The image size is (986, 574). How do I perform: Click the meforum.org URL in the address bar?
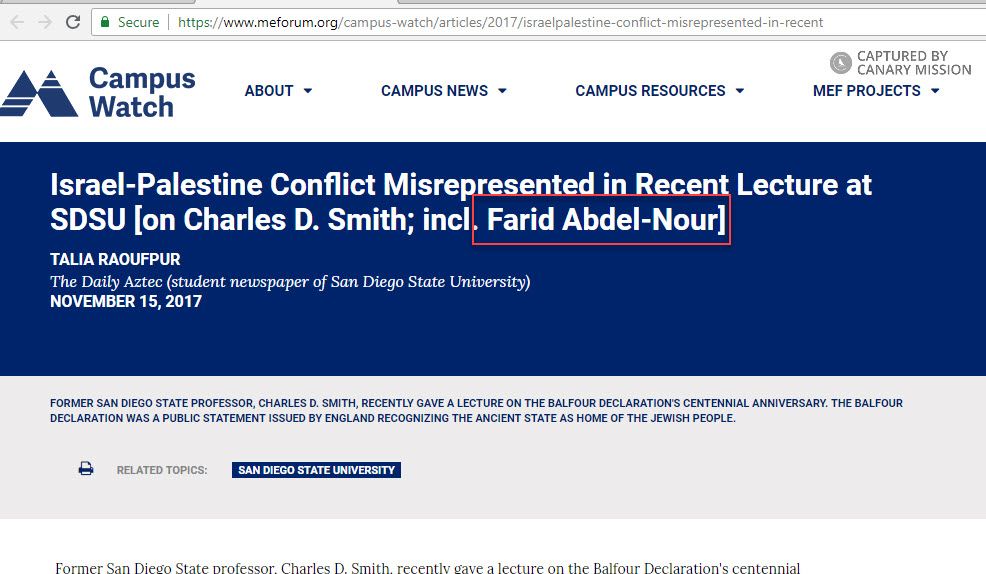point(500,23)
